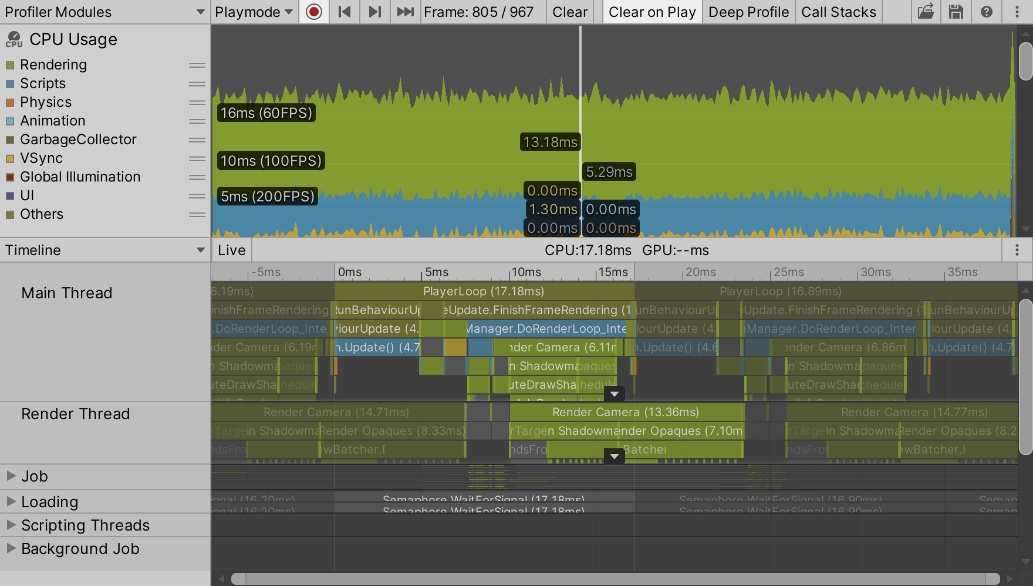Expand the Background Job group

tap(11, 548)
